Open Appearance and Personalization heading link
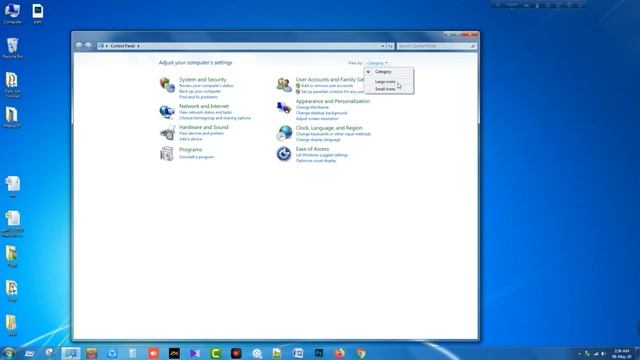This screenshot has height=360, width=640. pyautogui.click(x=333, y=101)
